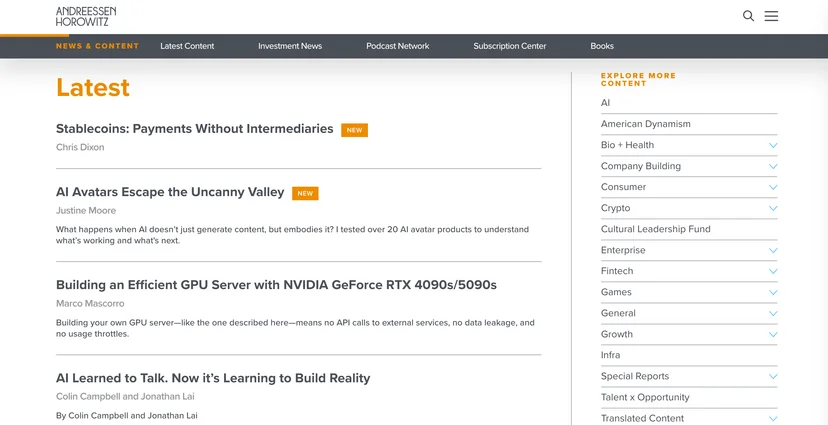Open the Infra category link
This screenshot has width=828, height=425.
coord(610,355)
